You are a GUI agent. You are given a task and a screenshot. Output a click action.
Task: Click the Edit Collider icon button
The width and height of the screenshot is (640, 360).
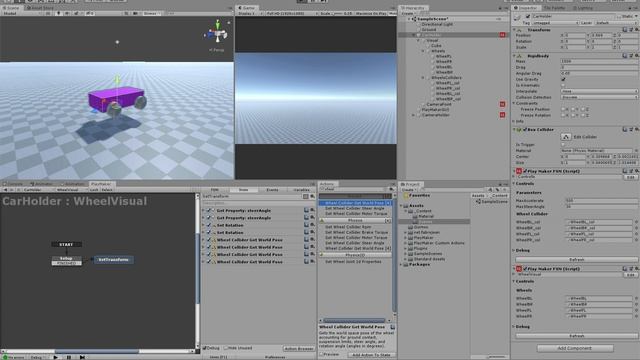(565, 137)
